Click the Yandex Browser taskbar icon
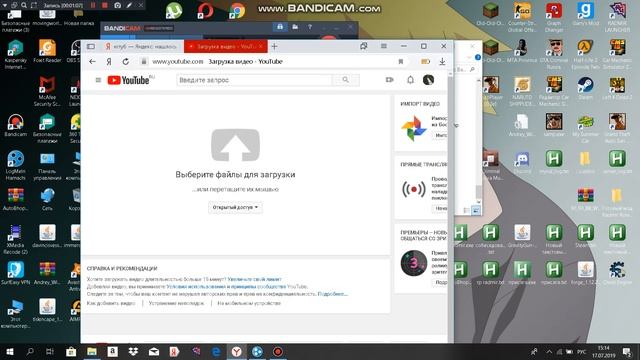 [x=237, y=351]
